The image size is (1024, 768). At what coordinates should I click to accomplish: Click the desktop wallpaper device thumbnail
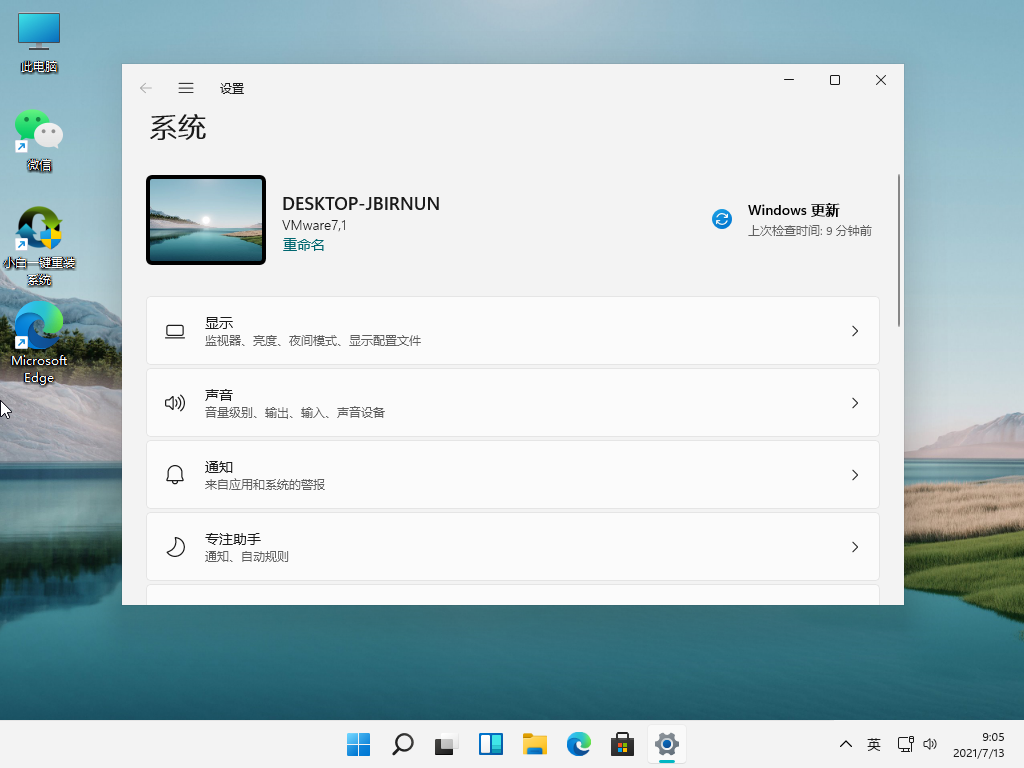tap(205, 219)
